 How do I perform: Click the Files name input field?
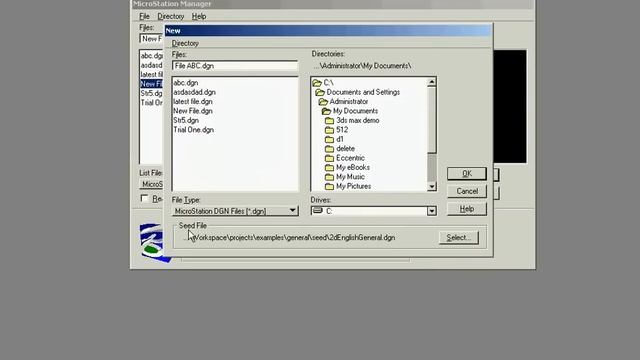(x=235, y=66)
